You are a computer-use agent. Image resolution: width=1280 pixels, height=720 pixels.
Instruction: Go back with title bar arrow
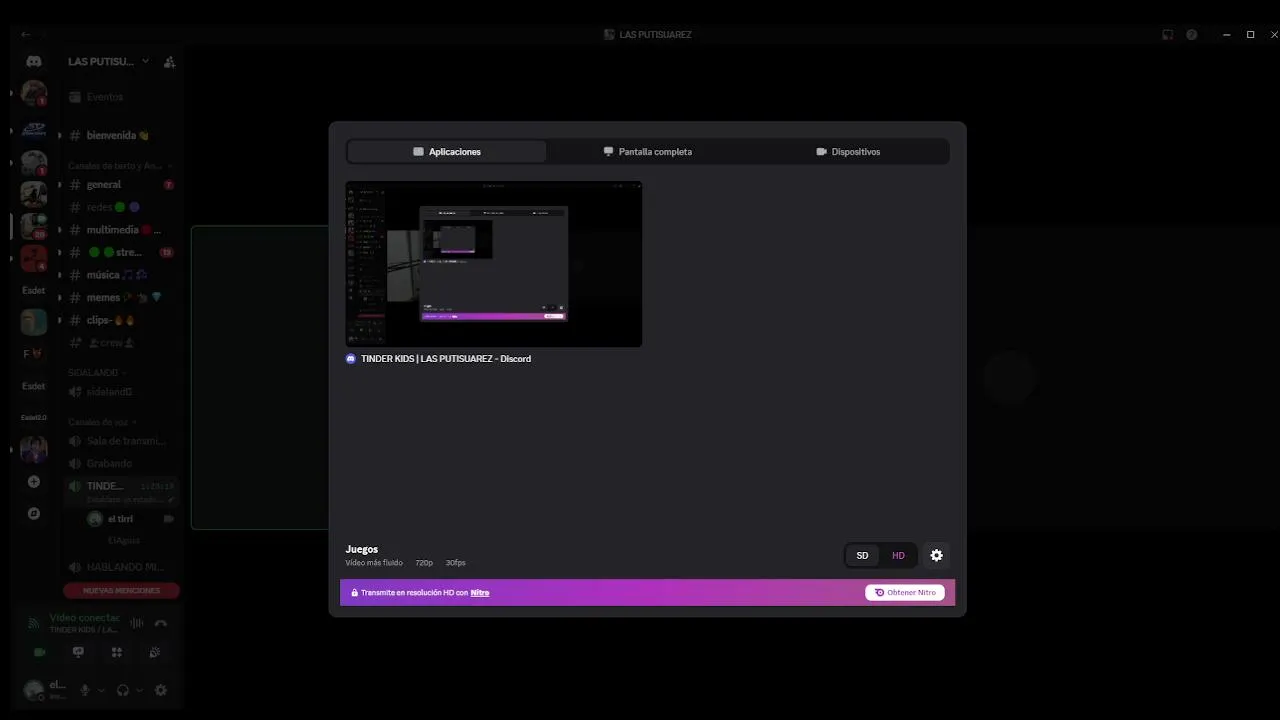click(x=26, y=35)
